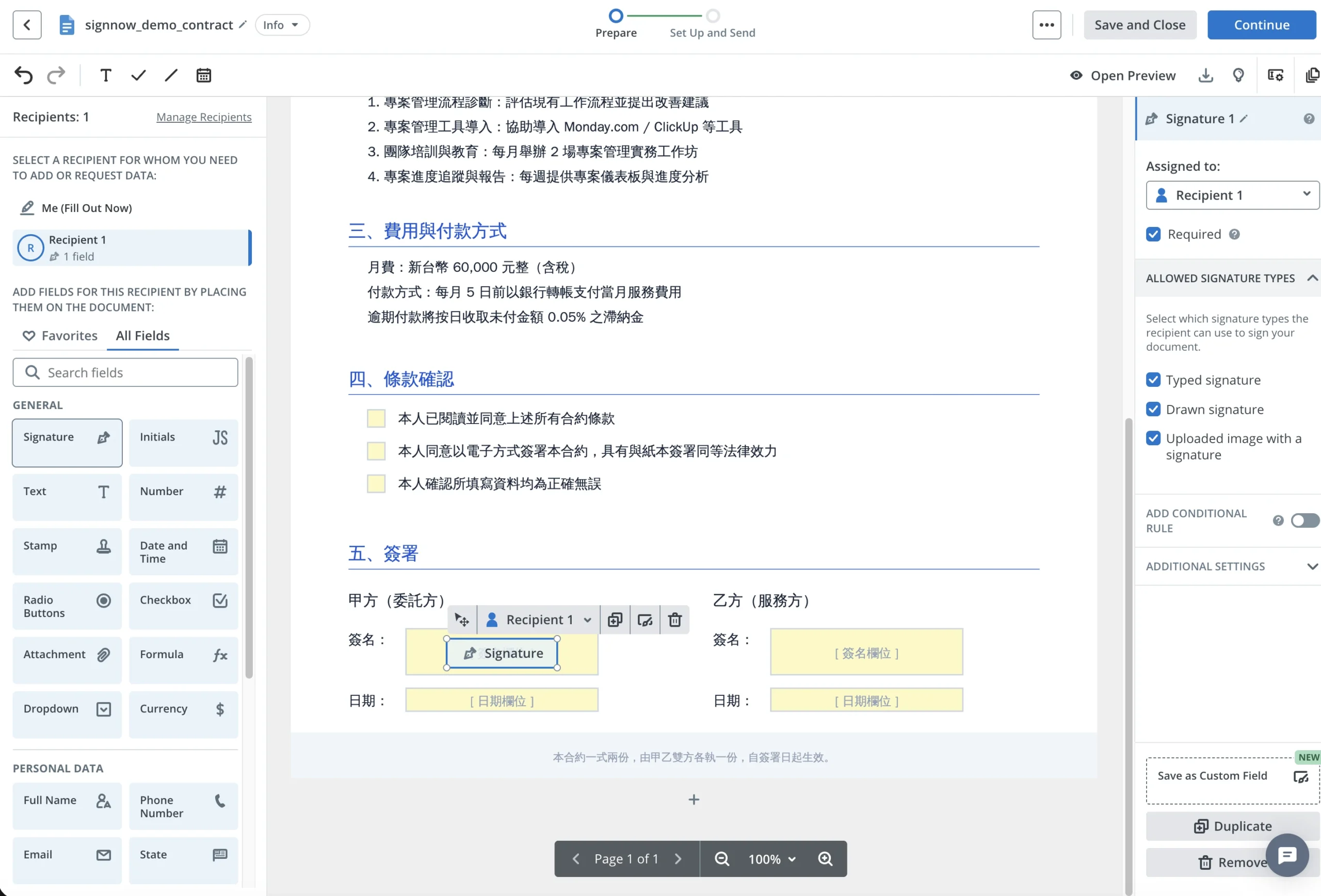1321x896 pixels.
Task: Open the Date annotation tool
Action: pos(203,74)
